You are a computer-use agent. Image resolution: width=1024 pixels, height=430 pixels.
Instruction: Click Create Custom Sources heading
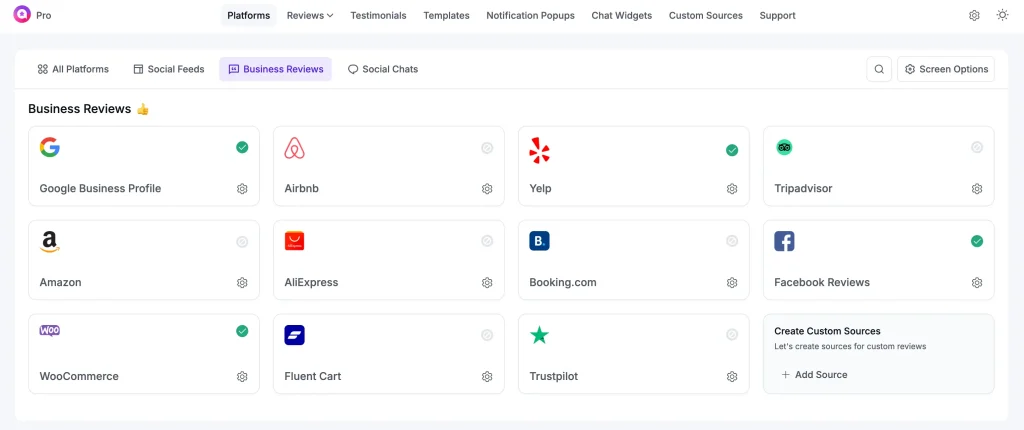(x=827, y=331)
